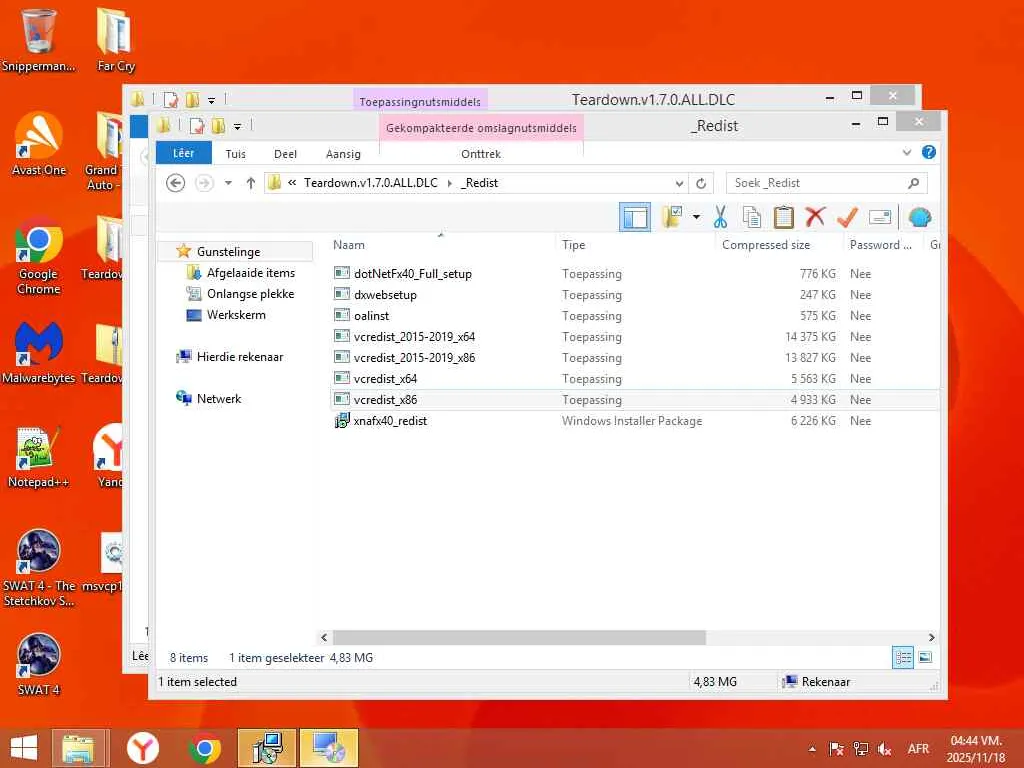
Task: Open Google Chrome desktop shortcut
Action: [x=39, y=256]
